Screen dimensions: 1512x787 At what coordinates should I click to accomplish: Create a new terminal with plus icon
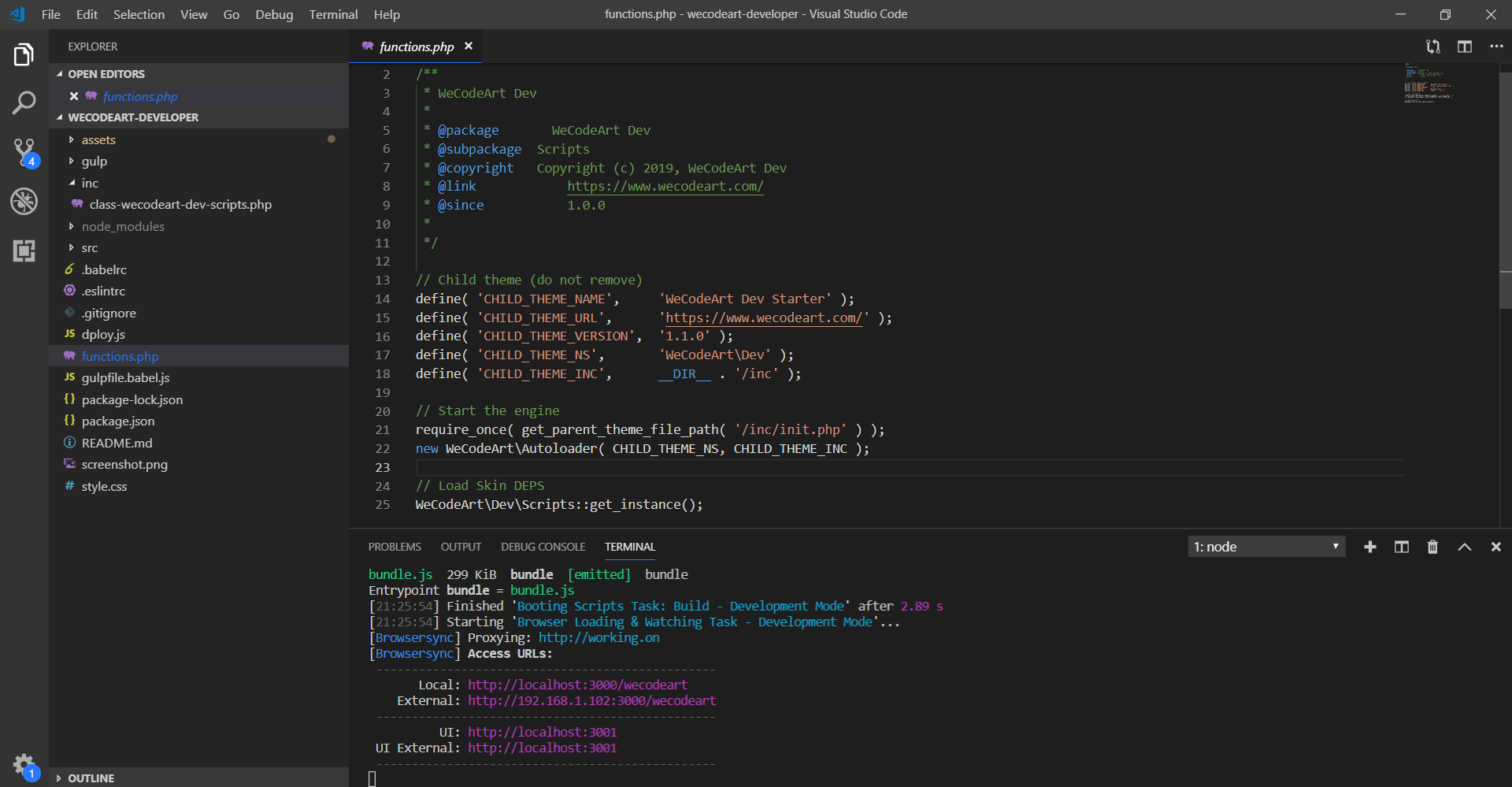click(1370, 547)
